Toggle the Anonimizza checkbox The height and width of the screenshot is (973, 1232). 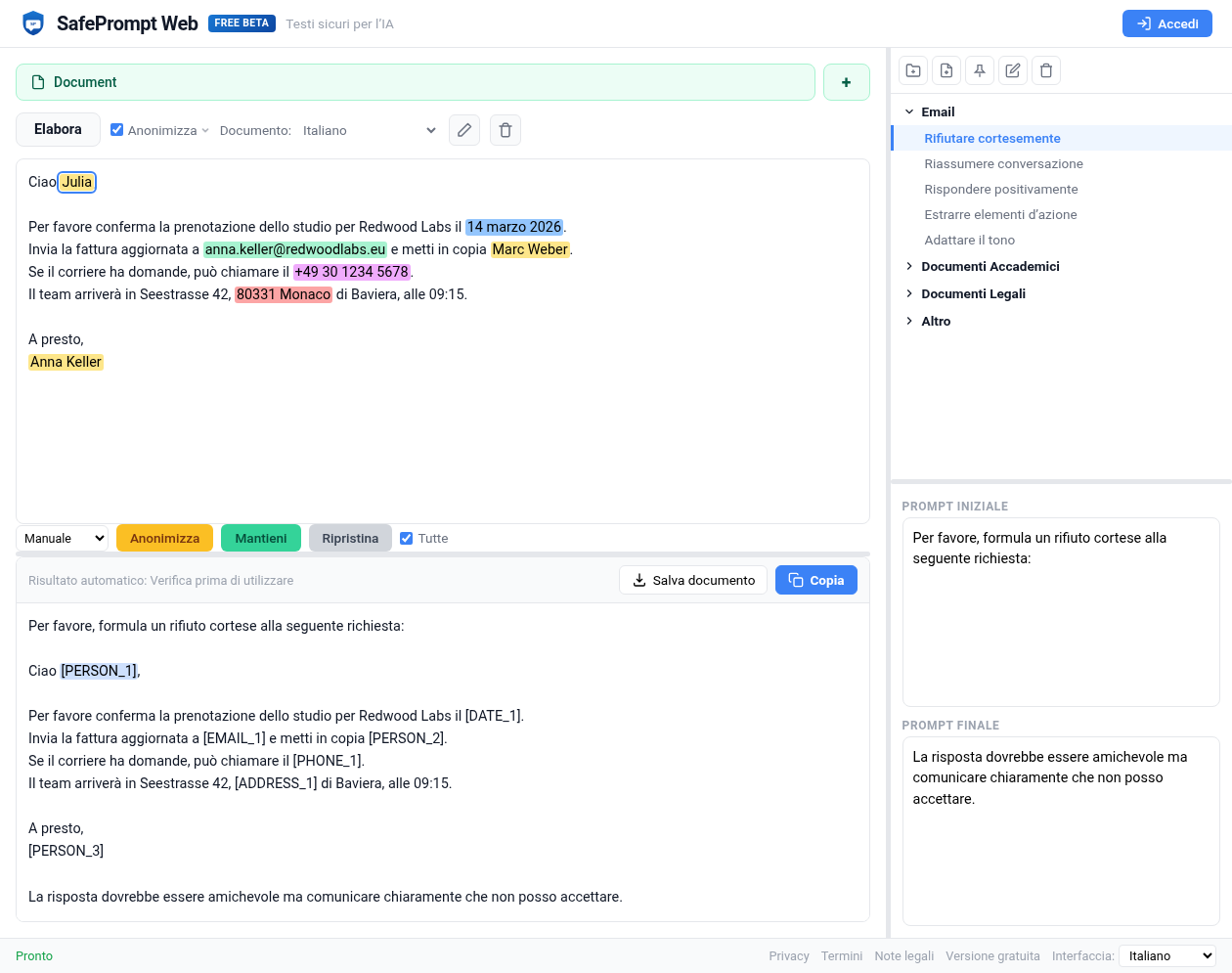coord(117,130)
